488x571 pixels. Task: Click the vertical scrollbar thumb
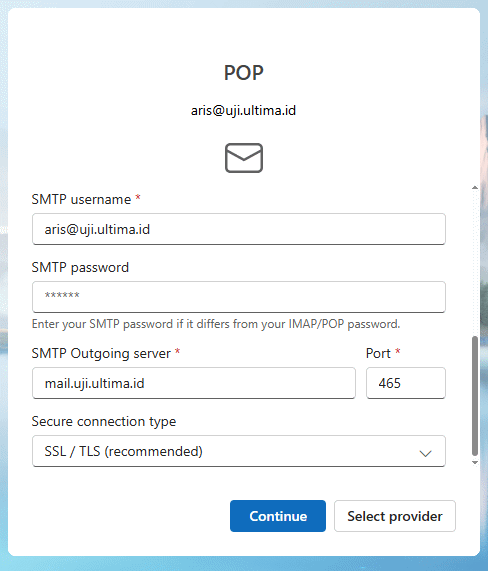pos(475,396)
